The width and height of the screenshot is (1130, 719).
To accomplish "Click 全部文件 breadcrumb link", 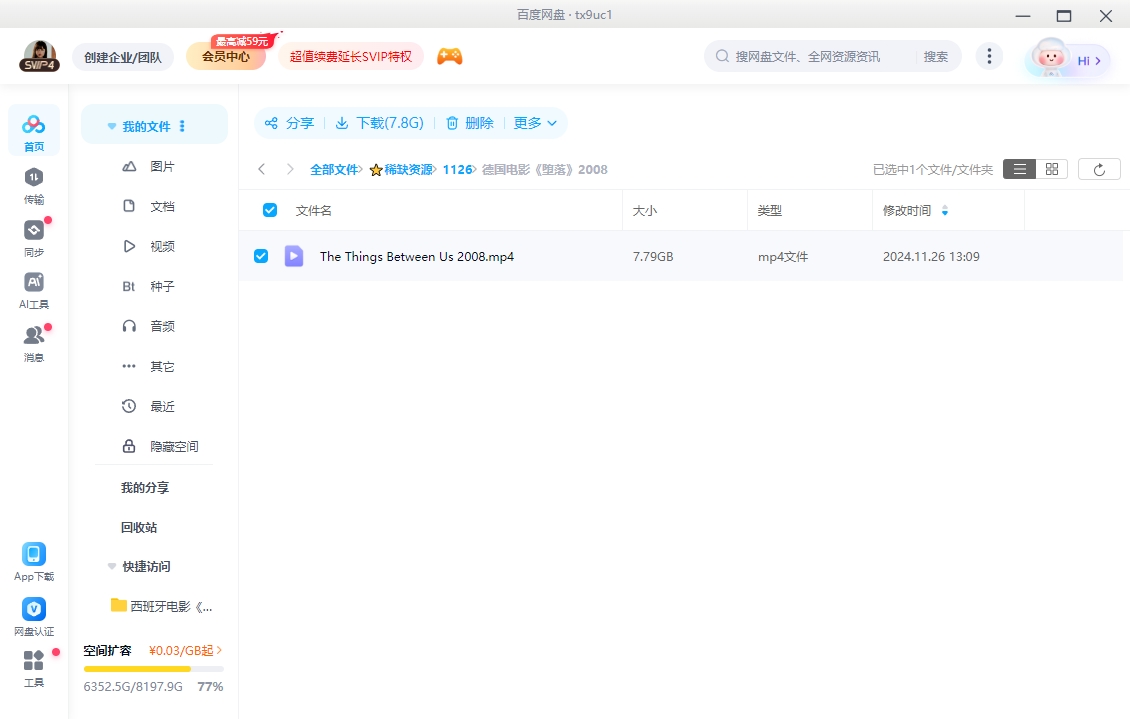I will coord(333,170).
